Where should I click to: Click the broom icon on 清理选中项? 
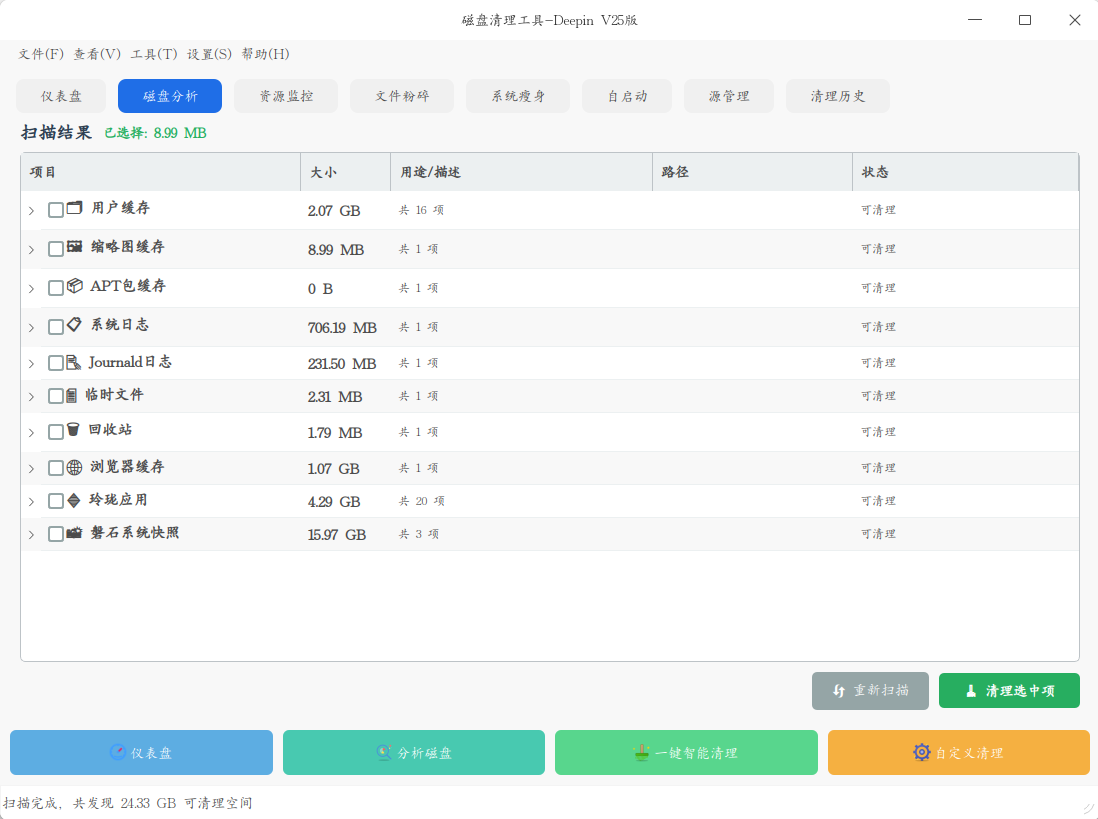tap(971, 691)
